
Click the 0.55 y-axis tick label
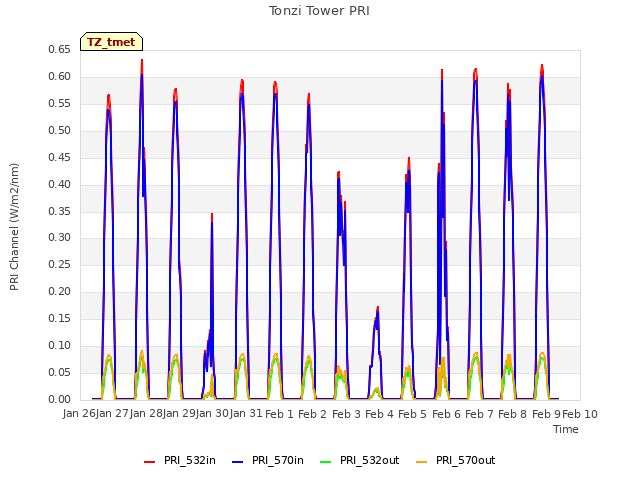tap(59, 103)
